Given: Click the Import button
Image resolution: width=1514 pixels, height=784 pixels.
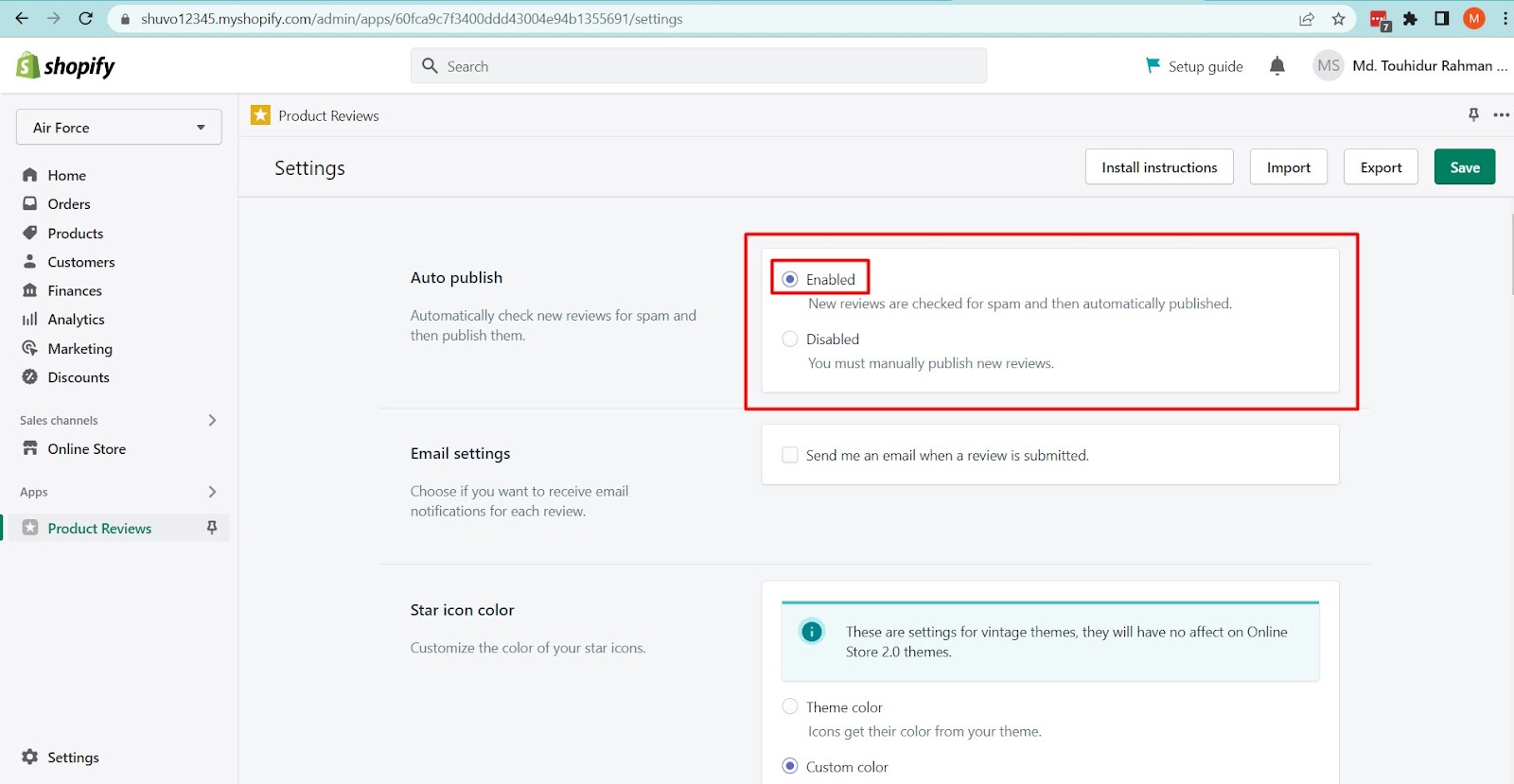Looking at the screenshot, I should 1289,167.
